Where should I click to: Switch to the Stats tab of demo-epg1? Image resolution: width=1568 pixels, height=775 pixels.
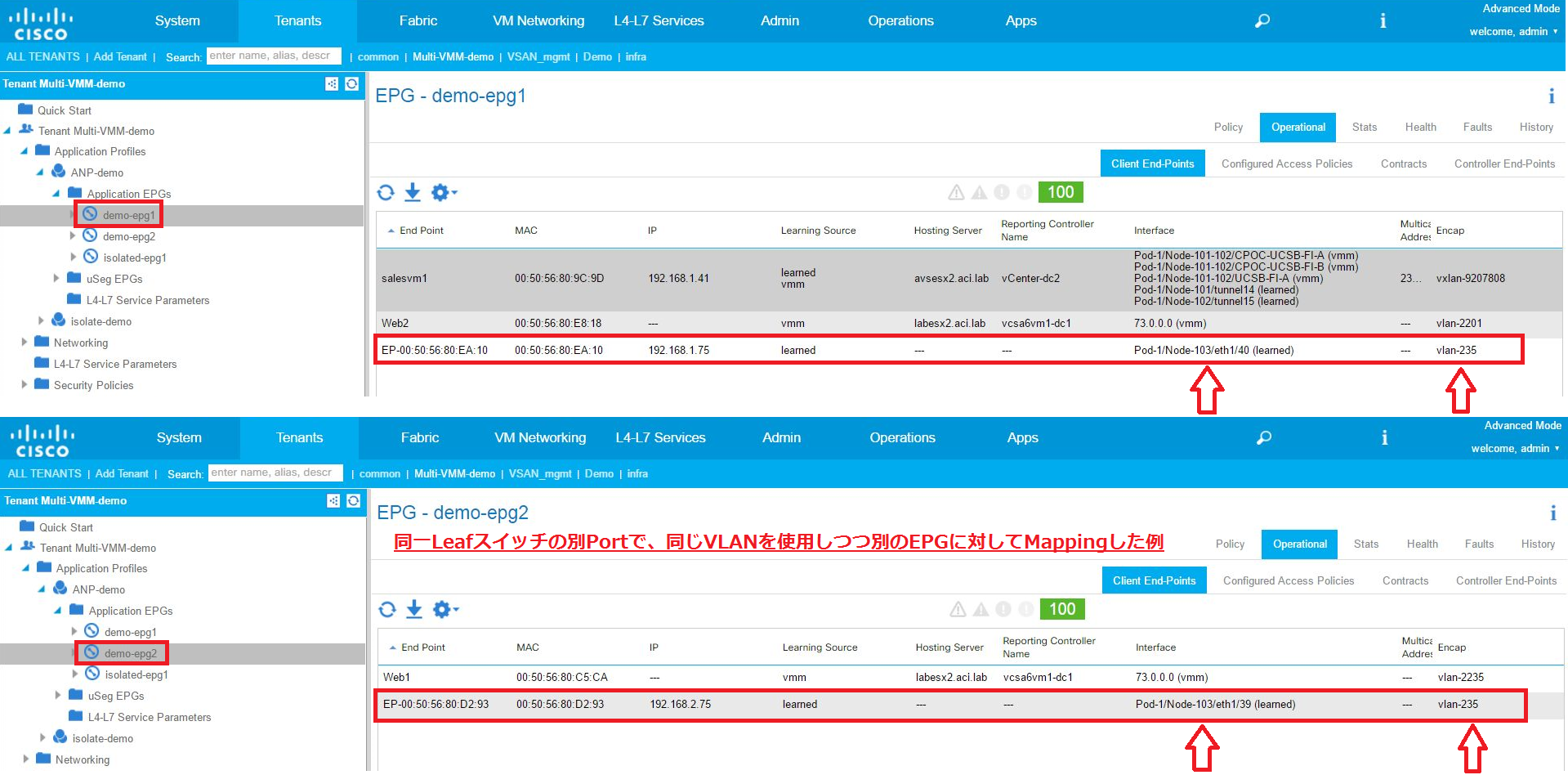[1364, 127]
